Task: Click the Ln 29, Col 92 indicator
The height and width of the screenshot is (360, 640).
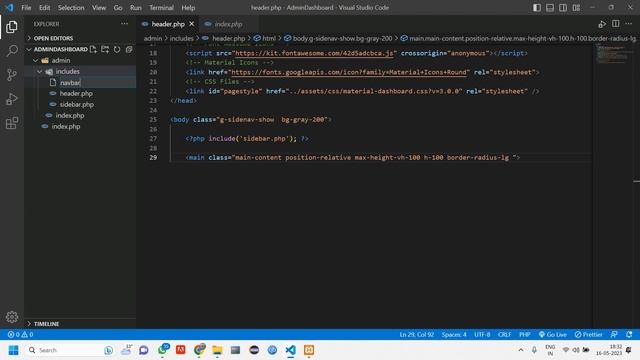Action: (416, 334)
